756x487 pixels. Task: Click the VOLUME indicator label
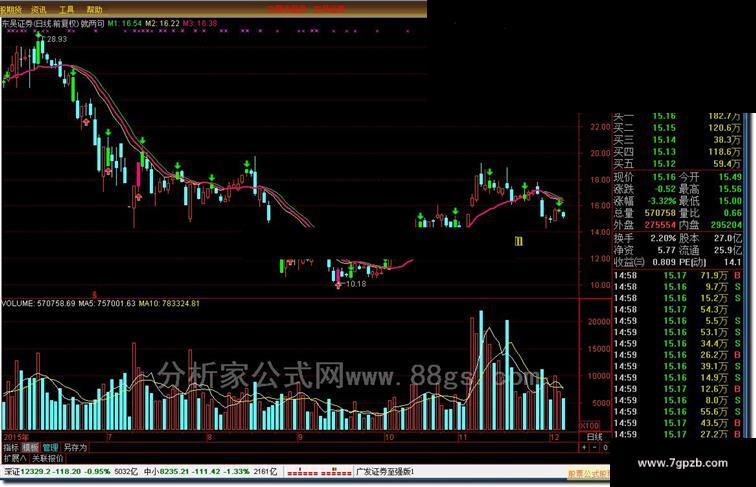pos(39,303)
